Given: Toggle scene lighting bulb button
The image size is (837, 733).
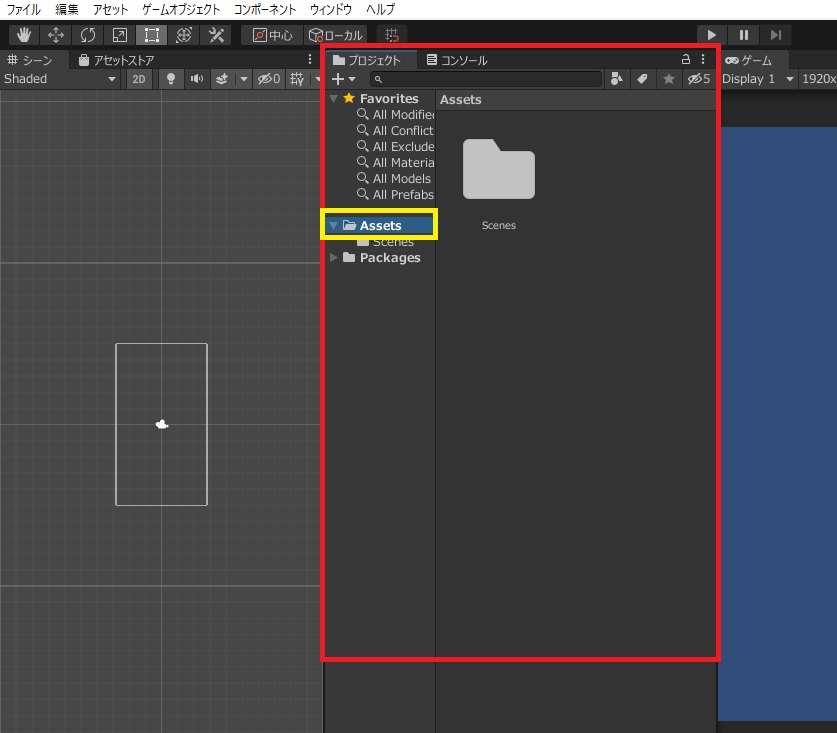Looking at the screenshot, I should point(171,79).
